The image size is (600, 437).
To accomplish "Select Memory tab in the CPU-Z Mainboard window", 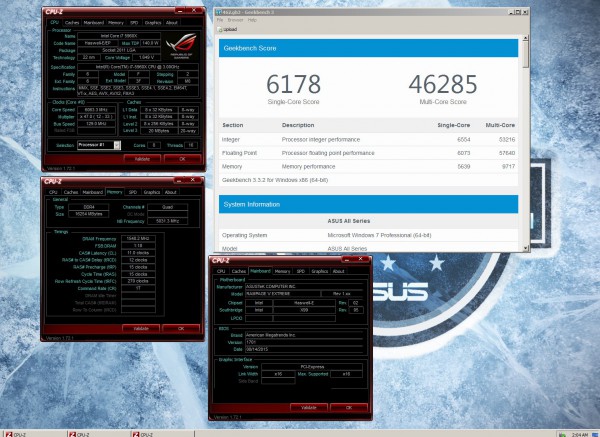I will pos(282,271).
